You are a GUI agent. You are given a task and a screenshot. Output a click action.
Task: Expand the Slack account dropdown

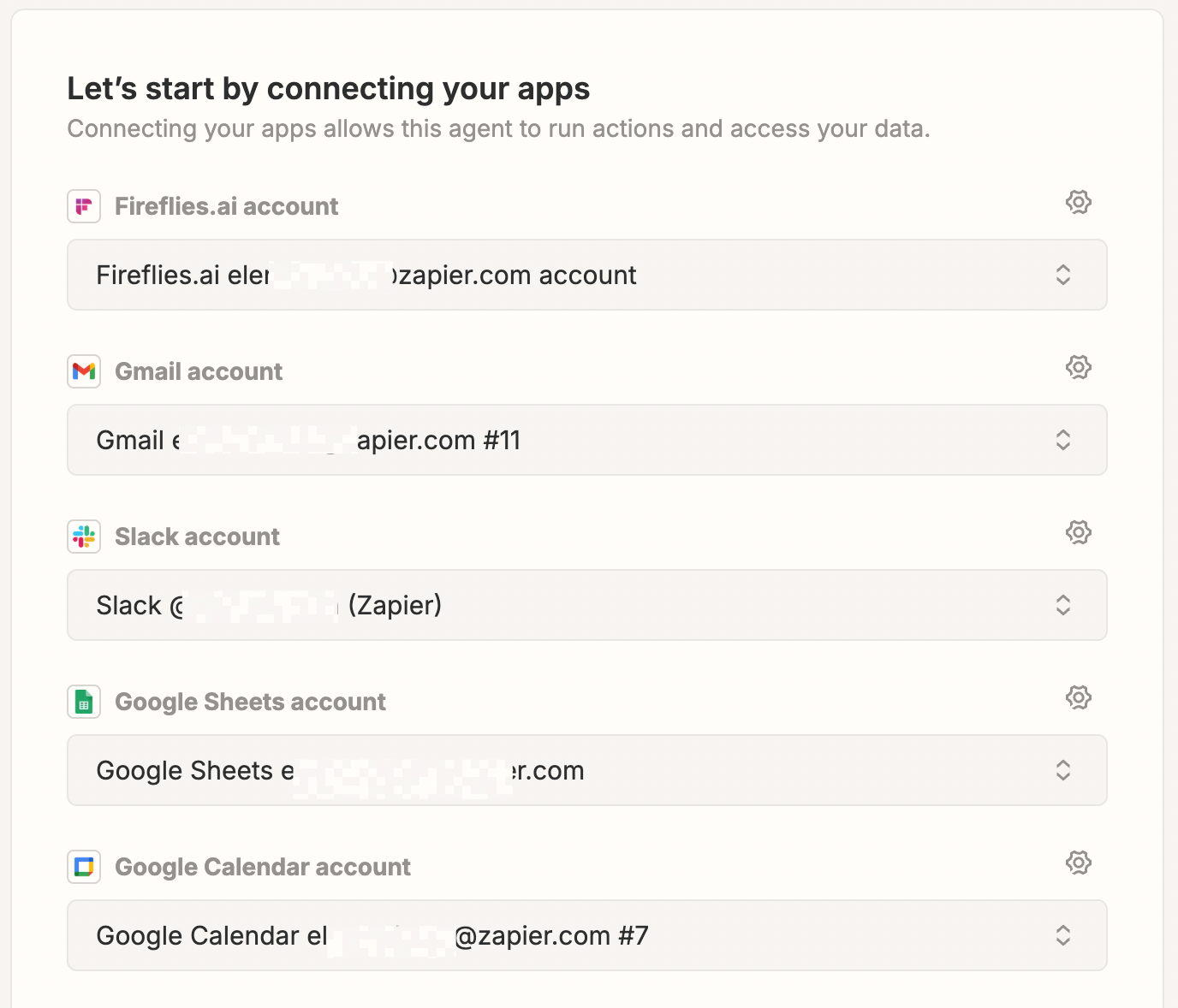586,605
